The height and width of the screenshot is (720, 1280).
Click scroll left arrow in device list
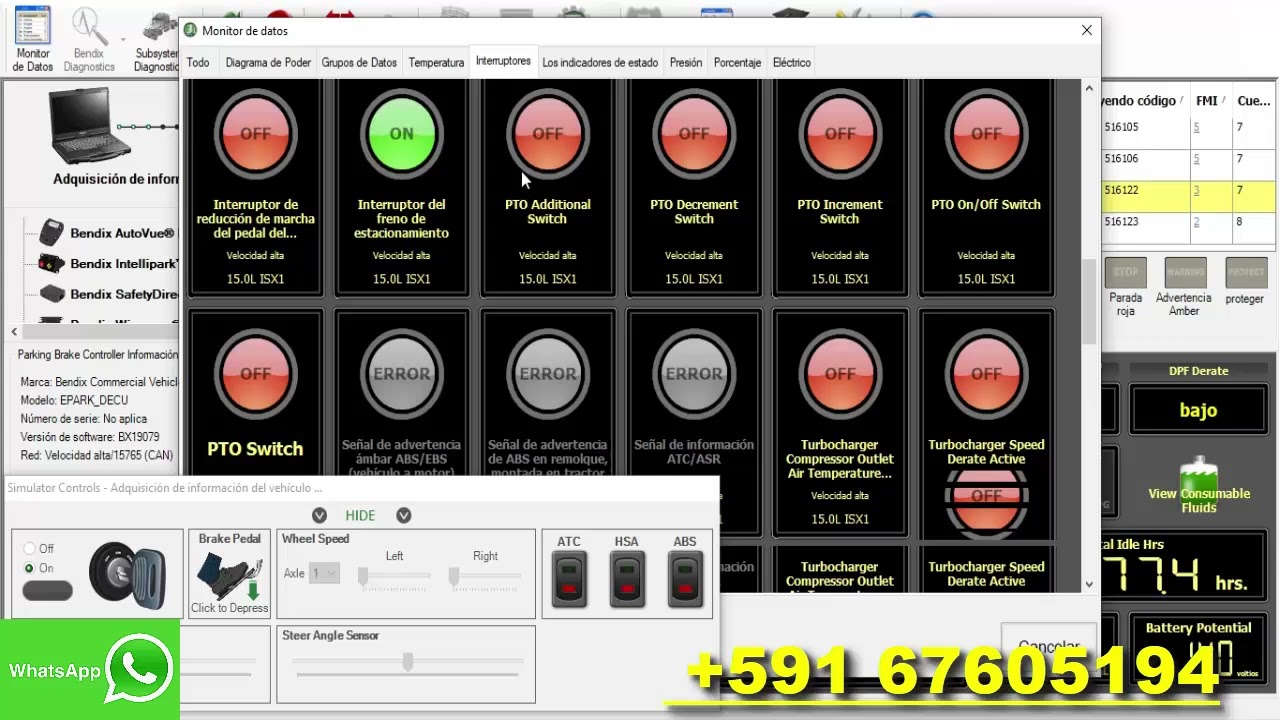point(14,331)
